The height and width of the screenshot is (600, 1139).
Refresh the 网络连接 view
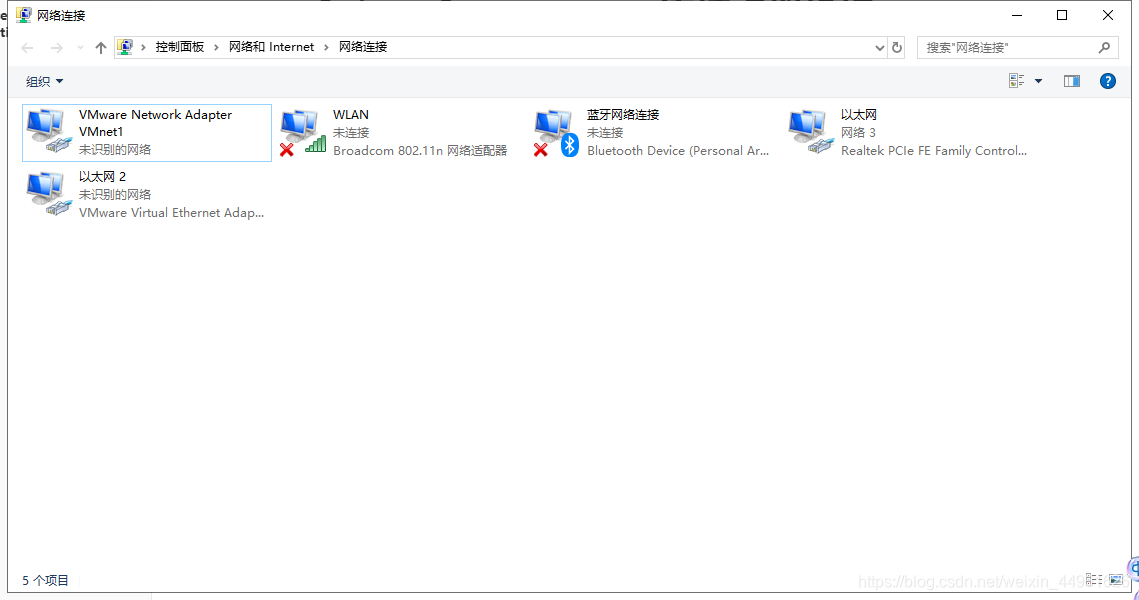pos(897,47)
